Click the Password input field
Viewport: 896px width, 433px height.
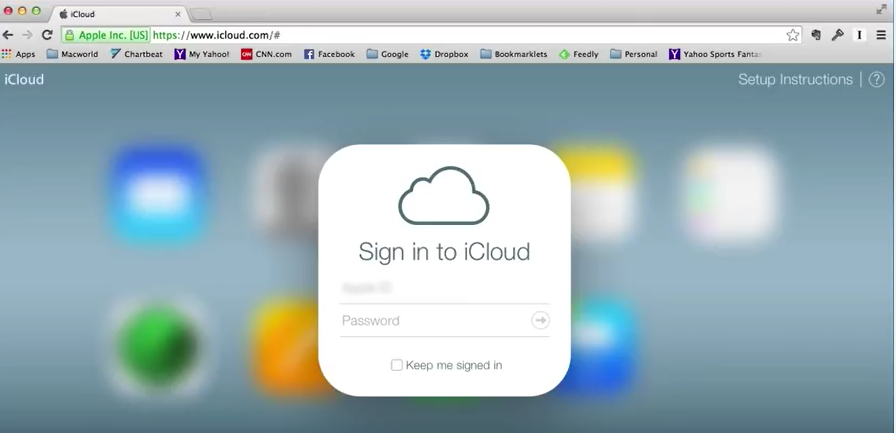(434, 320)
